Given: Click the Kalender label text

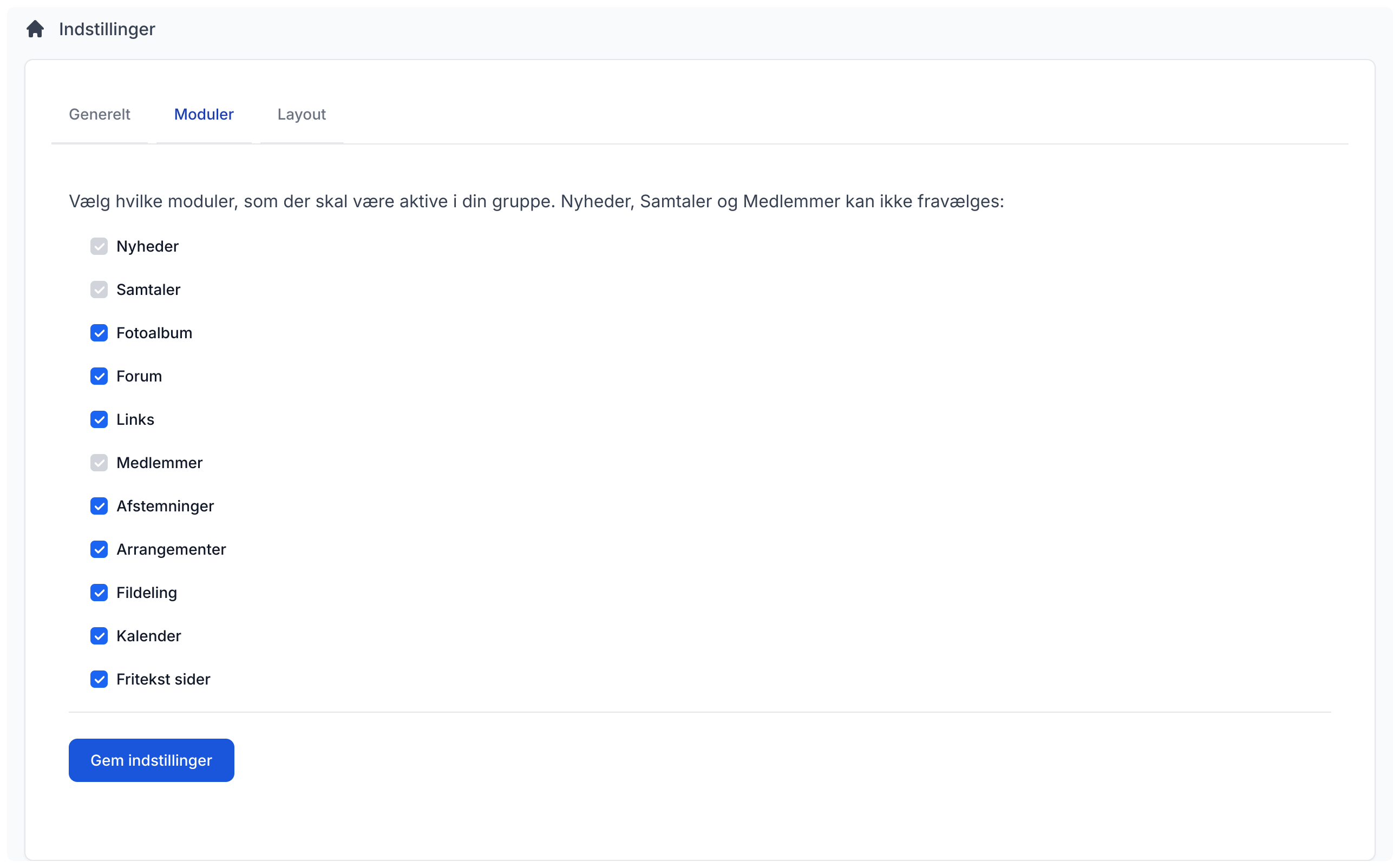Looking at the screenshot, I should (x=148, y=636).
